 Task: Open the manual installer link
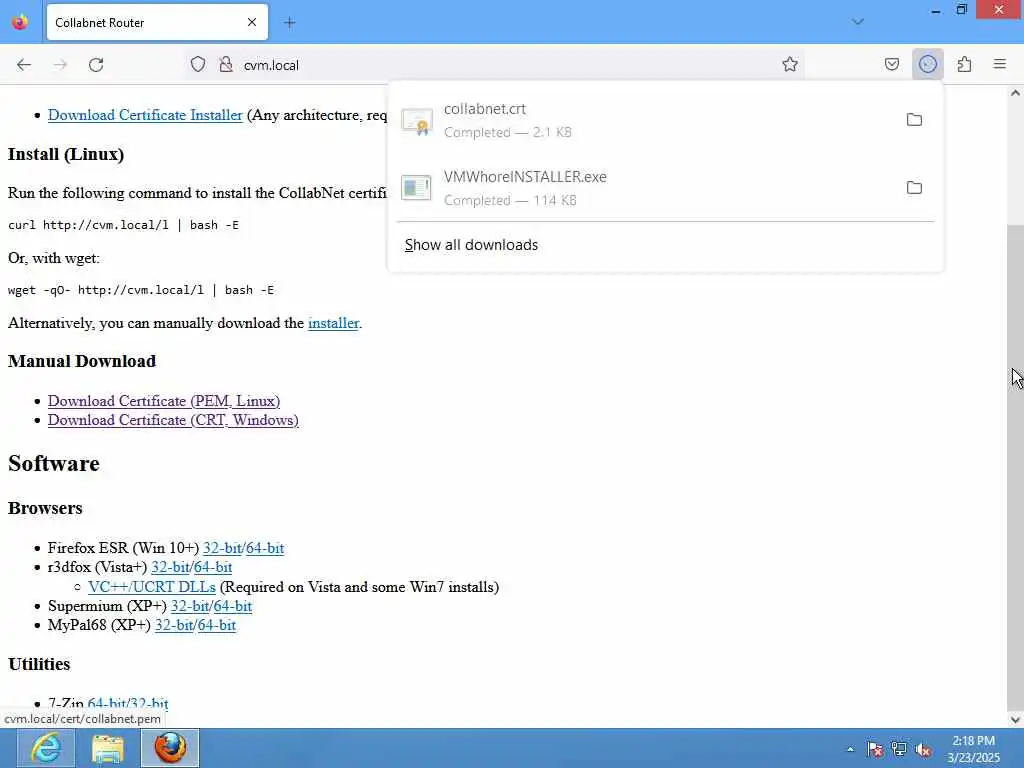tap(334, 323)
